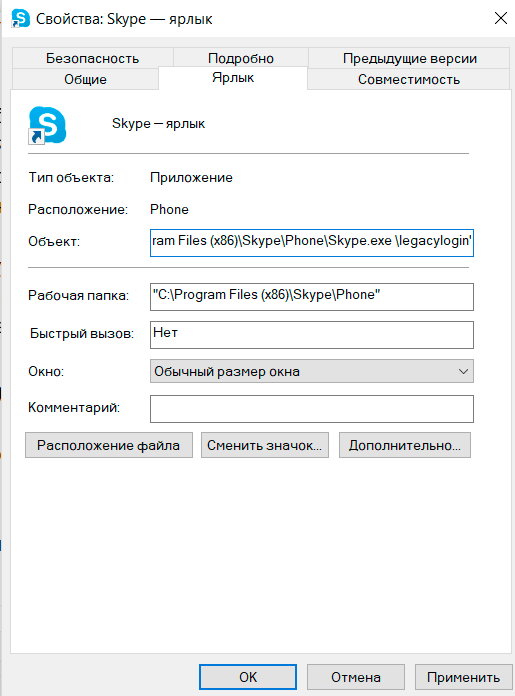Click the Свойства: Skype — ярлык title text

(124, 19)
